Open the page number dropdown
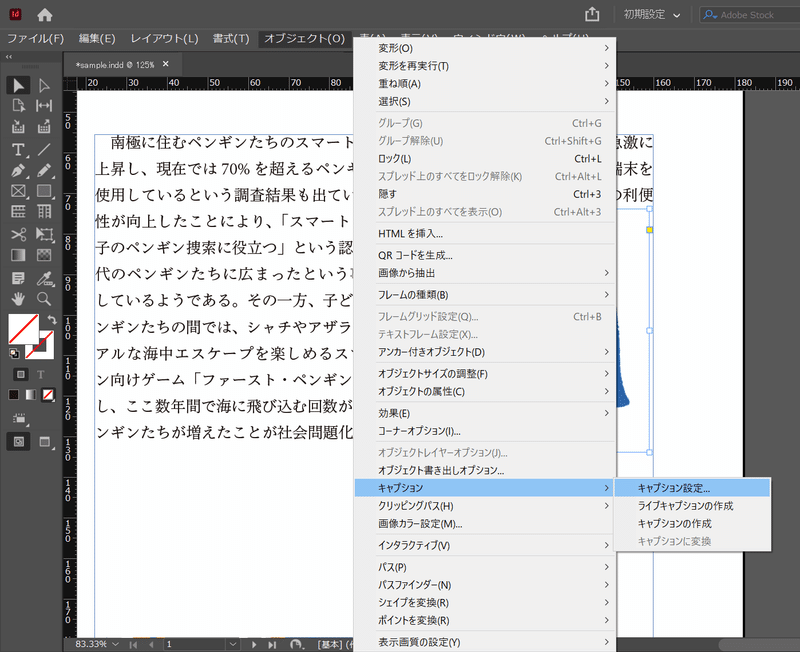This screenshot has height=652, width=800. tap(233, 644)
